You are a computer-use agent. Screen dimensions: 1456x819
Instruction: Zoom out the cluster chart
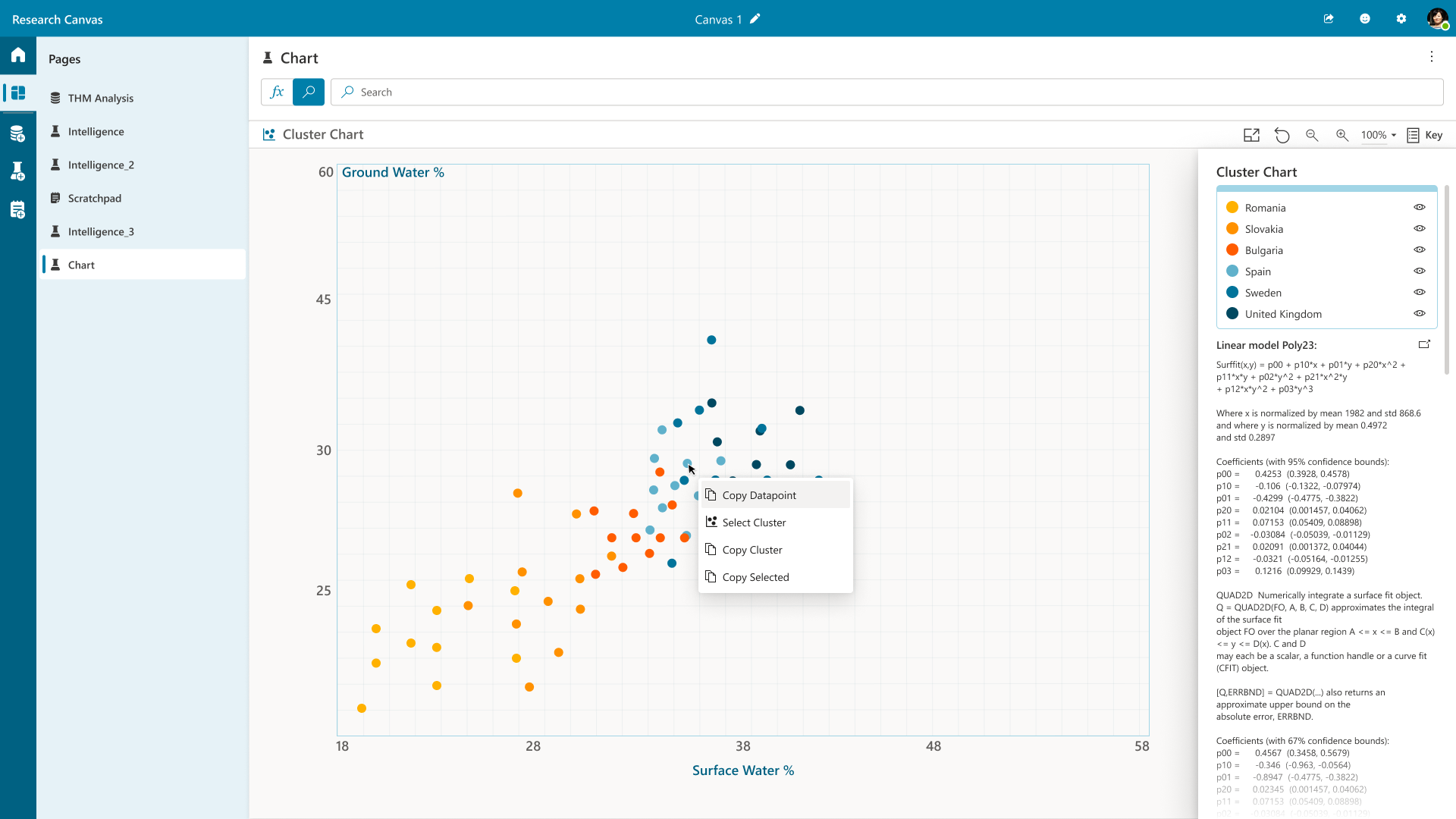[1312, 135]
